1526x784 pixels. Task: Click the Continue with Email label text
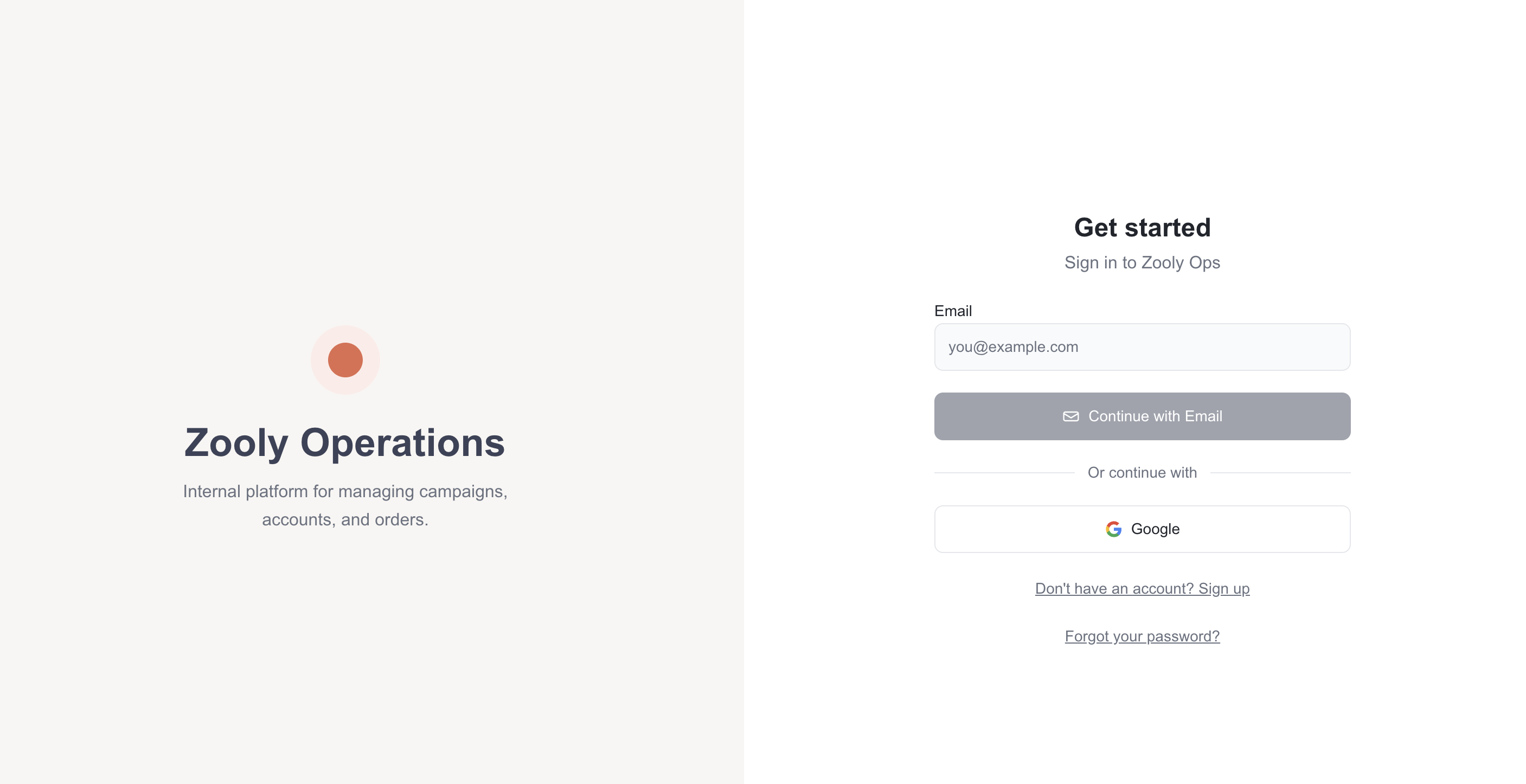pos(1155,416)
